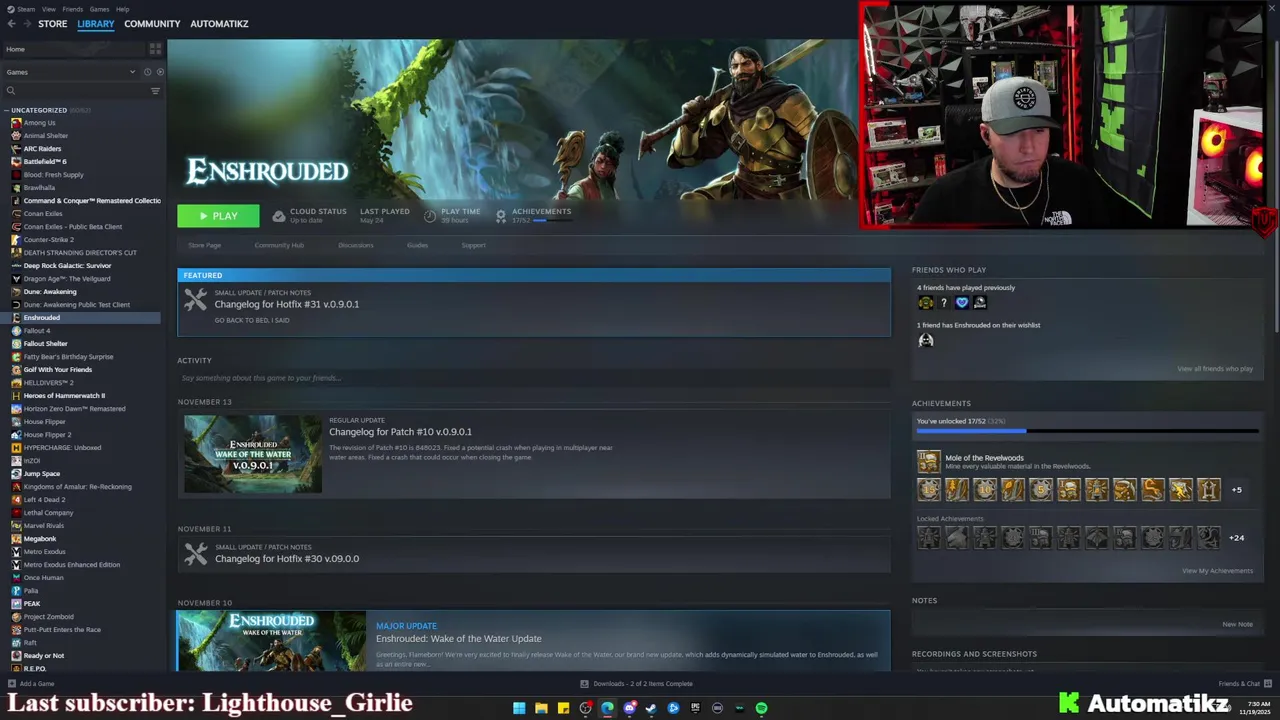Open the Discussions link
Image resolution: width=1280 pixels, height=720 pixels.
coord(356,245)
